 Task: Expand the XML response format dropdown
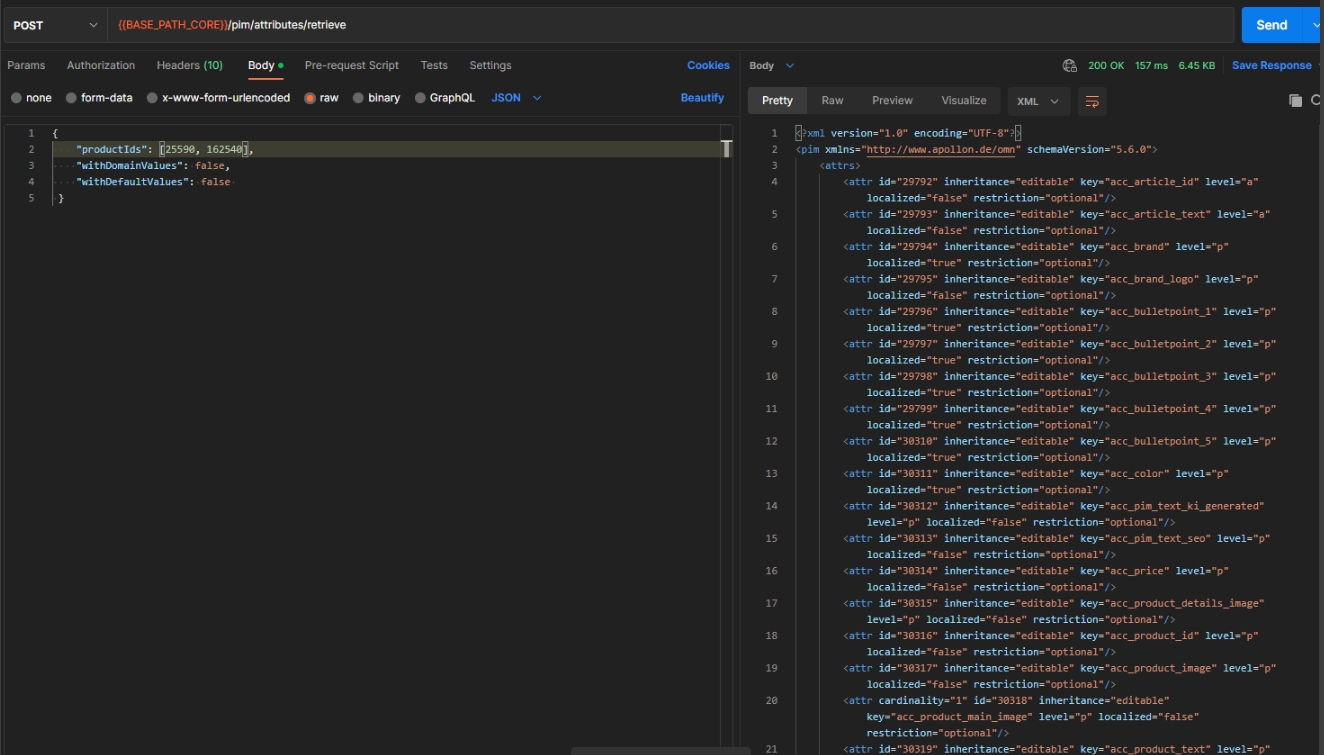[1038, 101]
